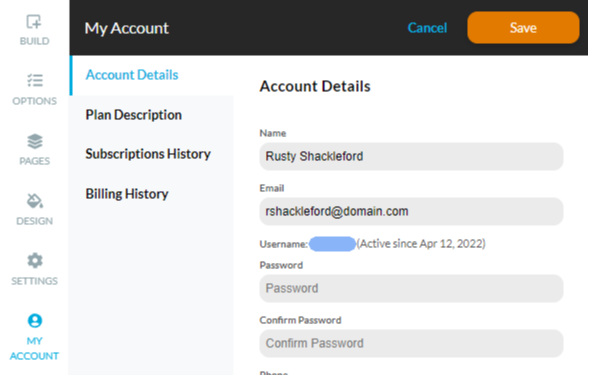The width and height of the screenshot is (589, 375).
Task: Select the 'Name' field label
Action: coord(273,133)
